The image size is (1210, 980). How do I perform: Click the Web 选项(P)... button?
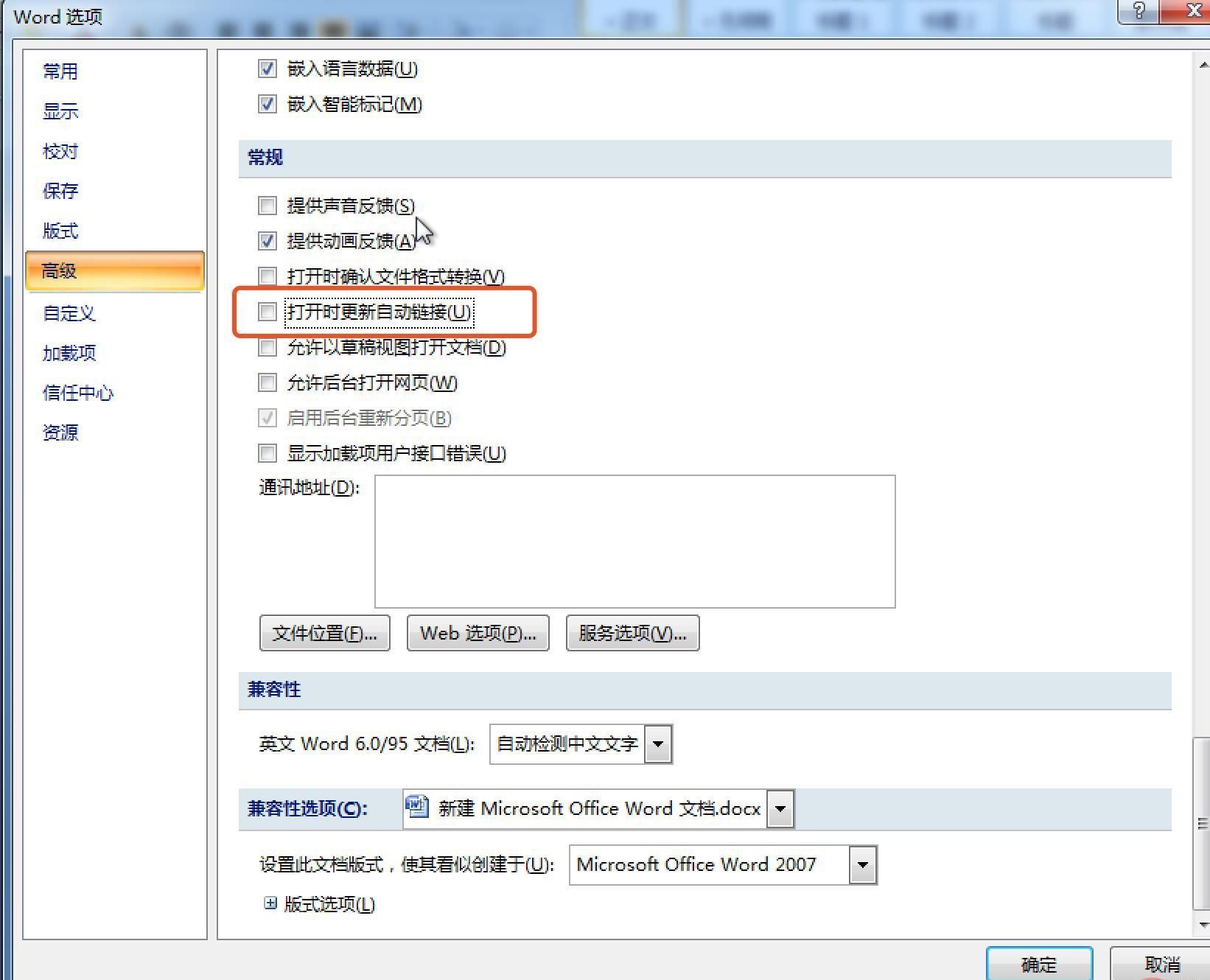[x=478, y=633]
